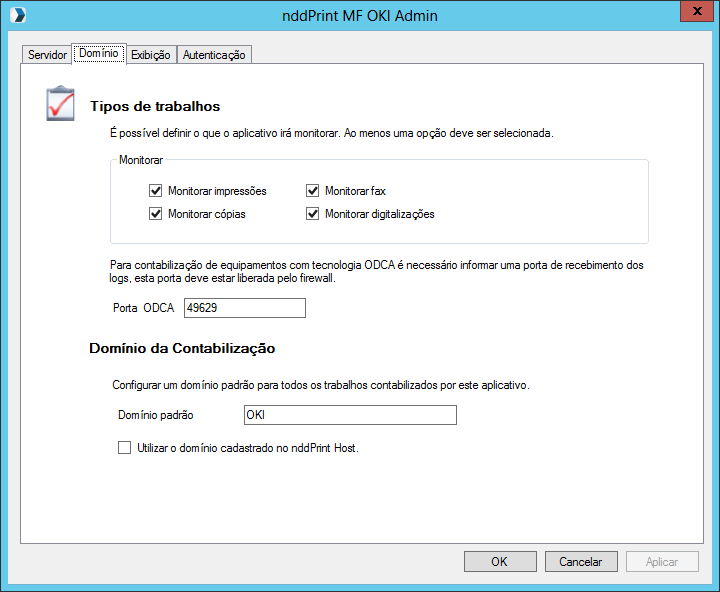Click the Cancelar button
720x592 pixels.
click(x=580, y=562)
